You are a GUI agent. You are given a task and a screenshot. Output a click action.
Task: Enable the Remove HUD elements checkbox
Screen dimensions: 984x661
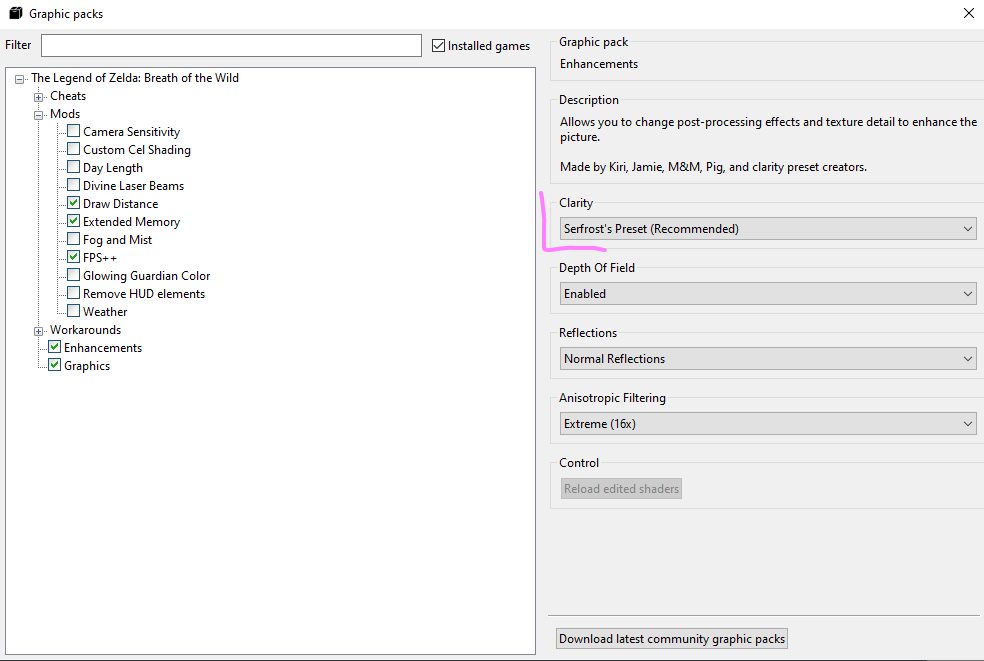point(73,293)
